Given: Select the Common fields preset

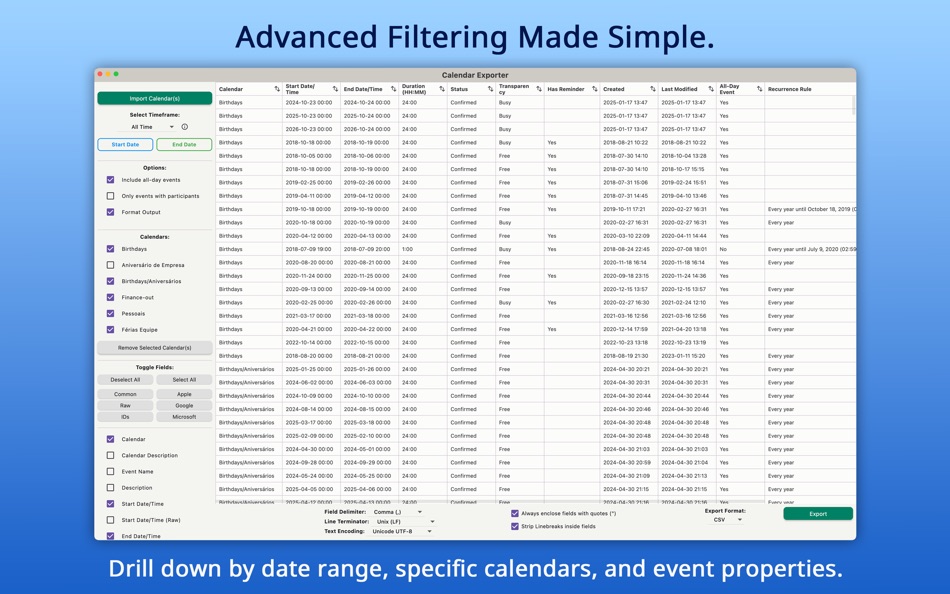Looking at the screenshot, I should click(125, 394).
